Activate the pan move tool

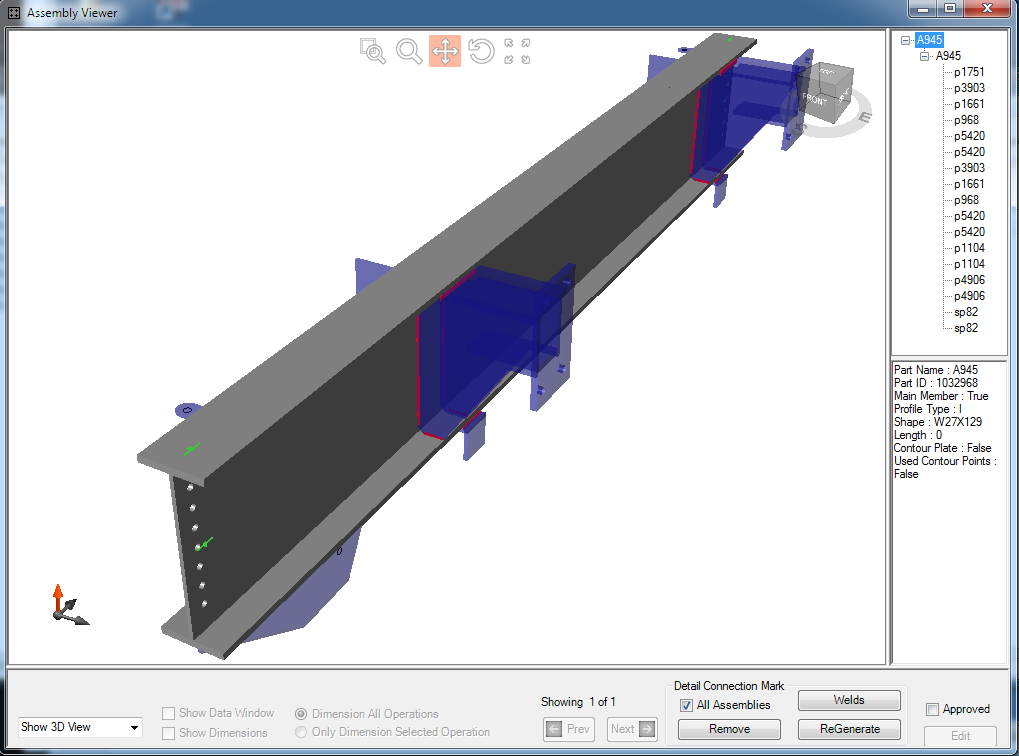(445, 51)
